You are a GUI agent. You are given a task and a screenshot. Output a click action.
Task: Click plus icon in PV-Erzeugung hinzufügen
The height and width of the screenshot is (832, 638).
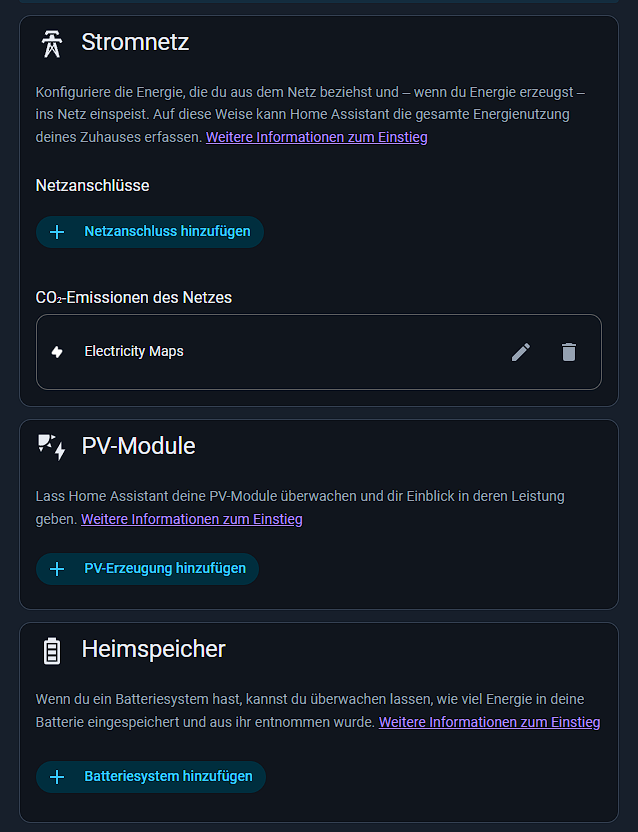[x=57, y=569]
